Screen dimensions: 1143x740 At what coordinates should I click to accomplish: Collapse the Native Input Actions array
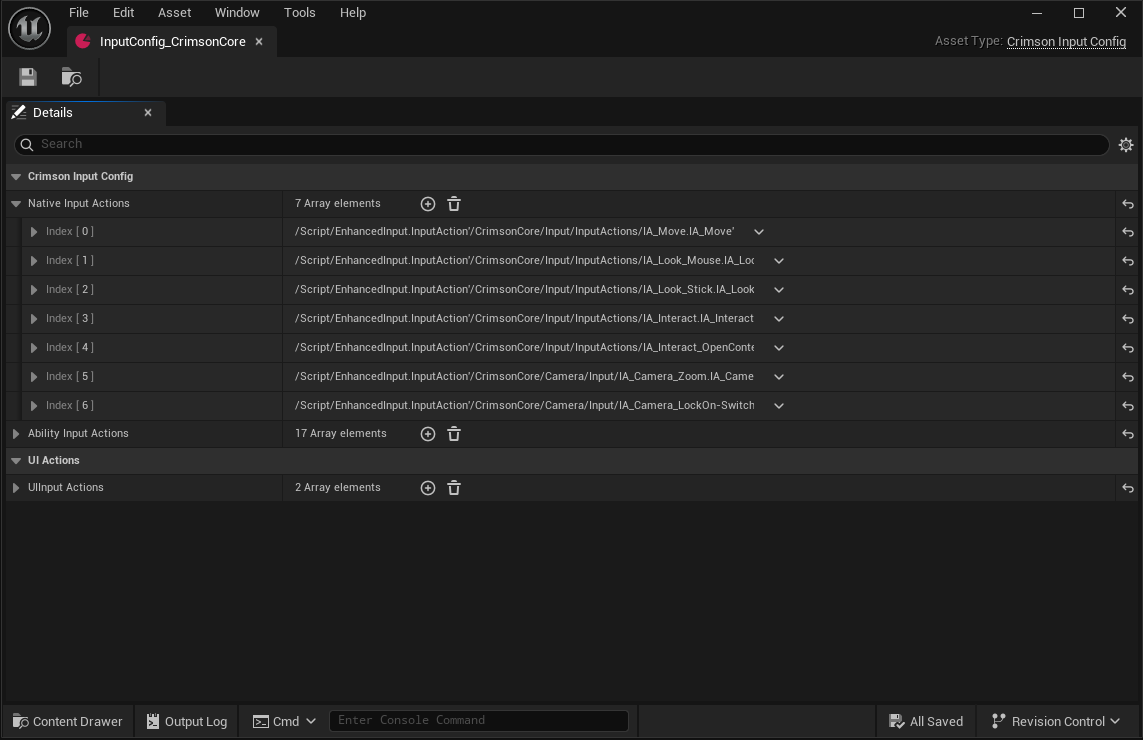click(15, 204)
